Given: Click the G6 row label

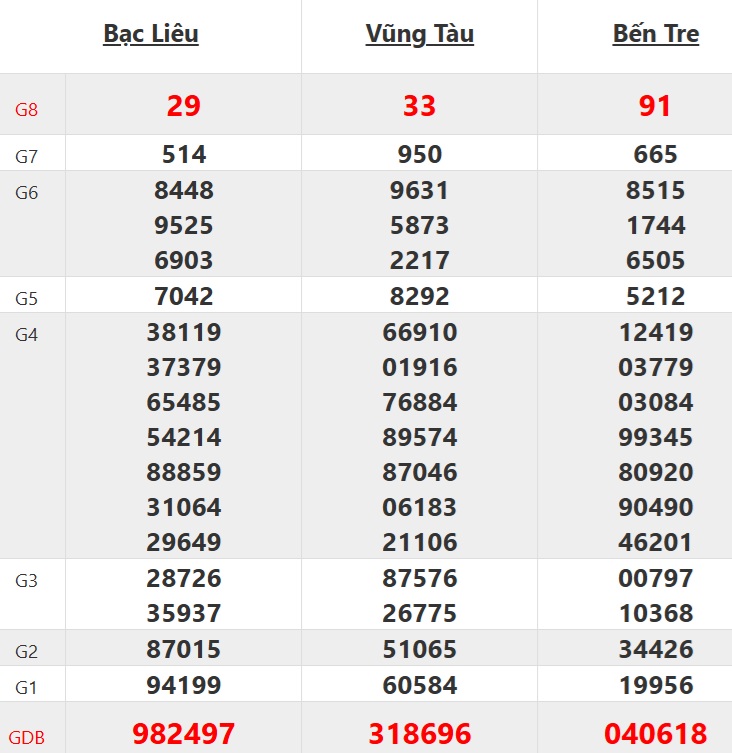Looking at the screenshot, I should [x=26, y=193].
